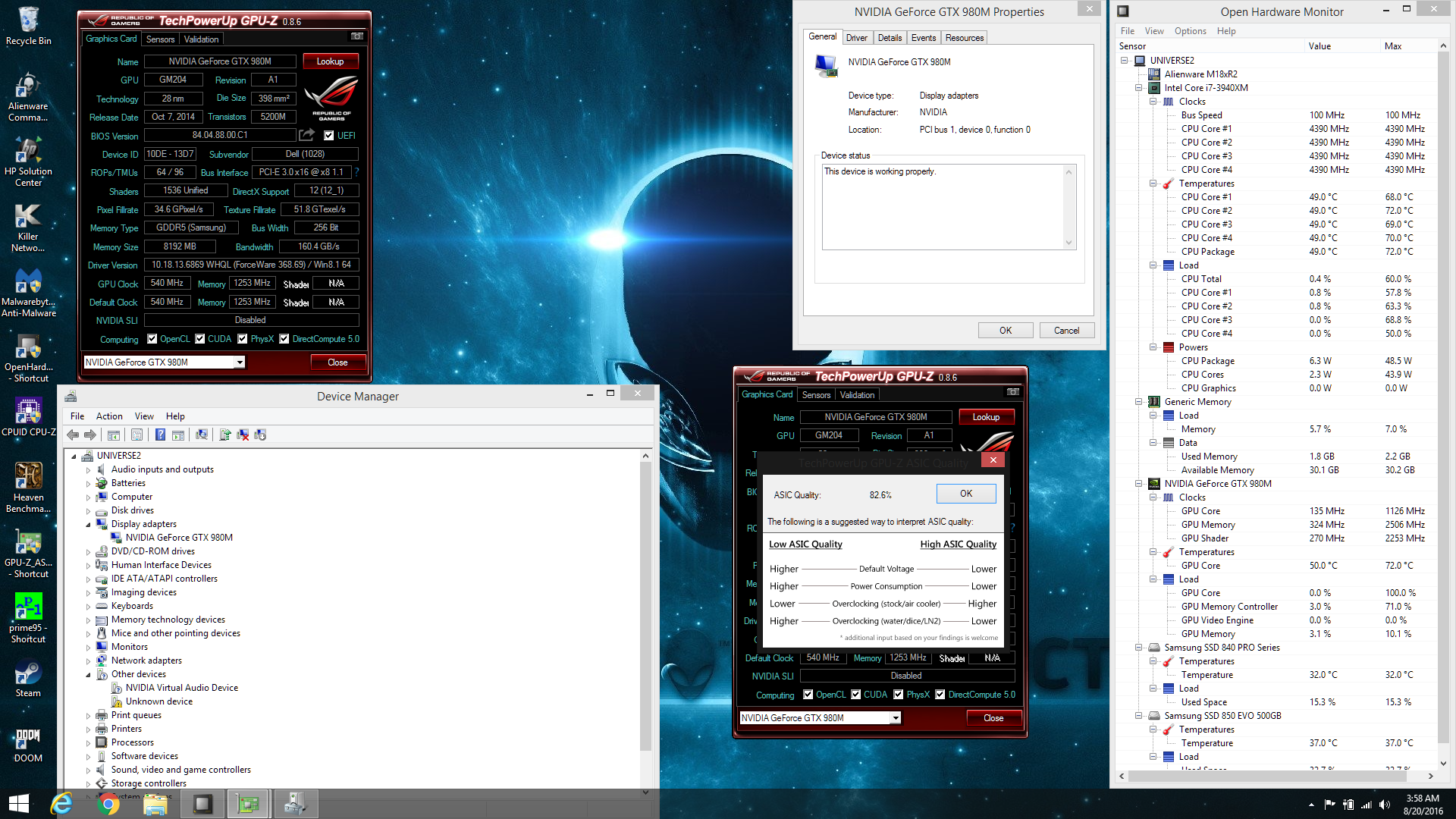Switch to Sensors tab in top-left GPU-Z
Viewport: 1456px width, 819px height.
[160, 39]
